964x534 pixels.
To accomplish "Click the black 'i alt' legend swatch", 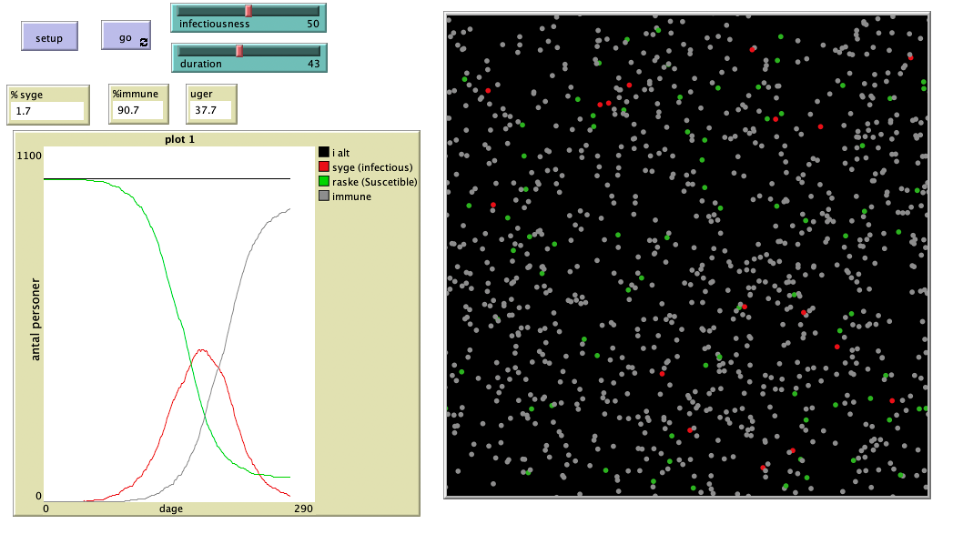I will tap(324, 153).
